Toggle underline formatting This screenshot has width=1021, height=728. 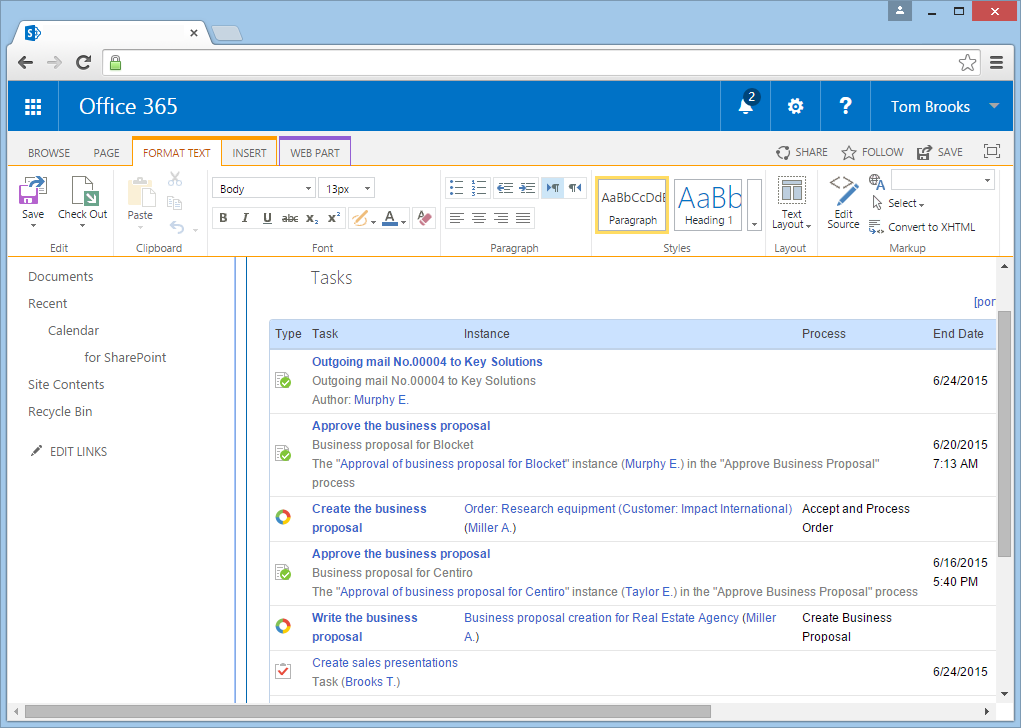267,218
